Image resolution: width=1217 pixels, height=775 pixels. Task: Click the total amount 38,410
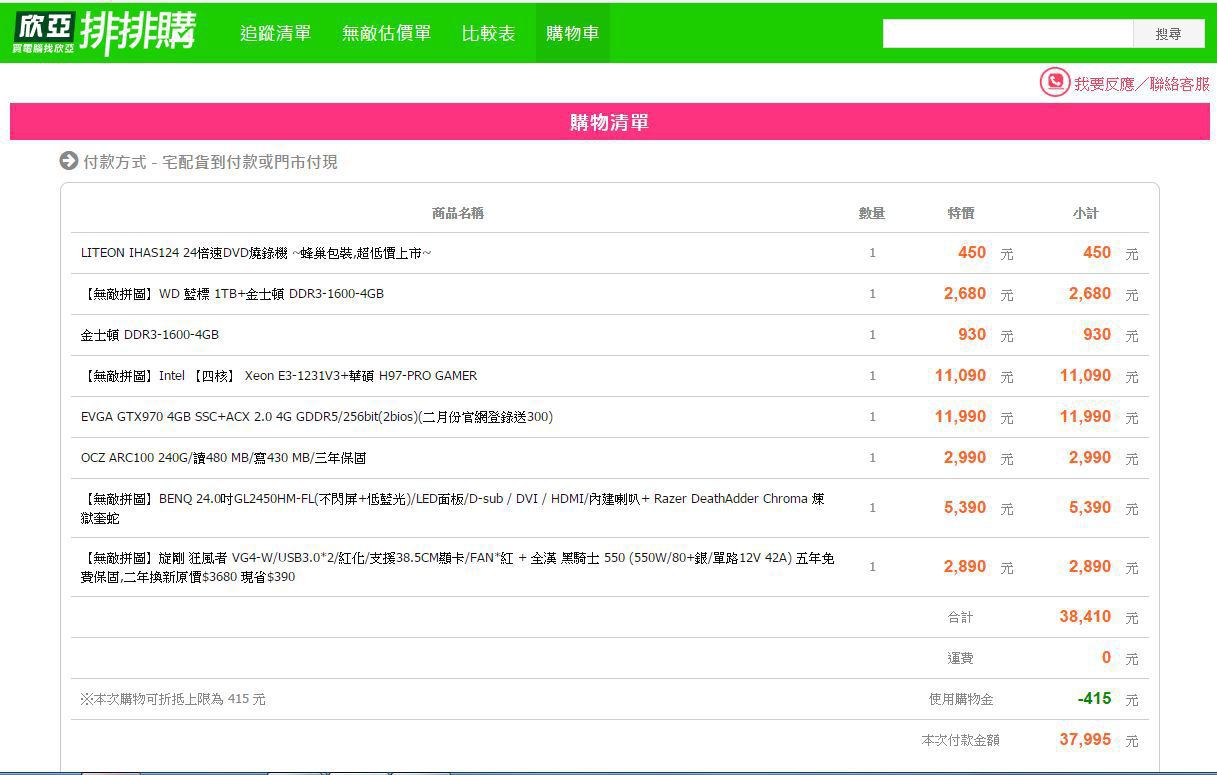click(1086, 617)
